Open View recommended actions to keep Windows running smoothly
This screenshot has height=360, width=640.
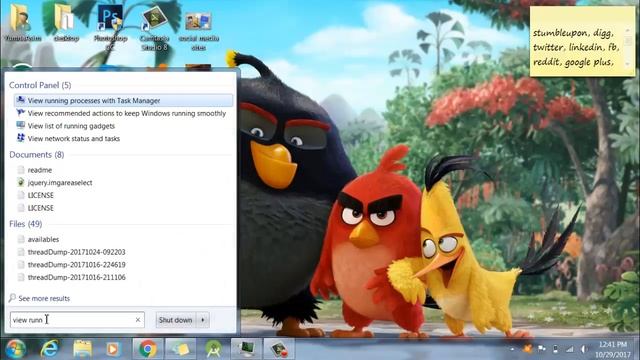pyautogui.click(x=123, y=113)
